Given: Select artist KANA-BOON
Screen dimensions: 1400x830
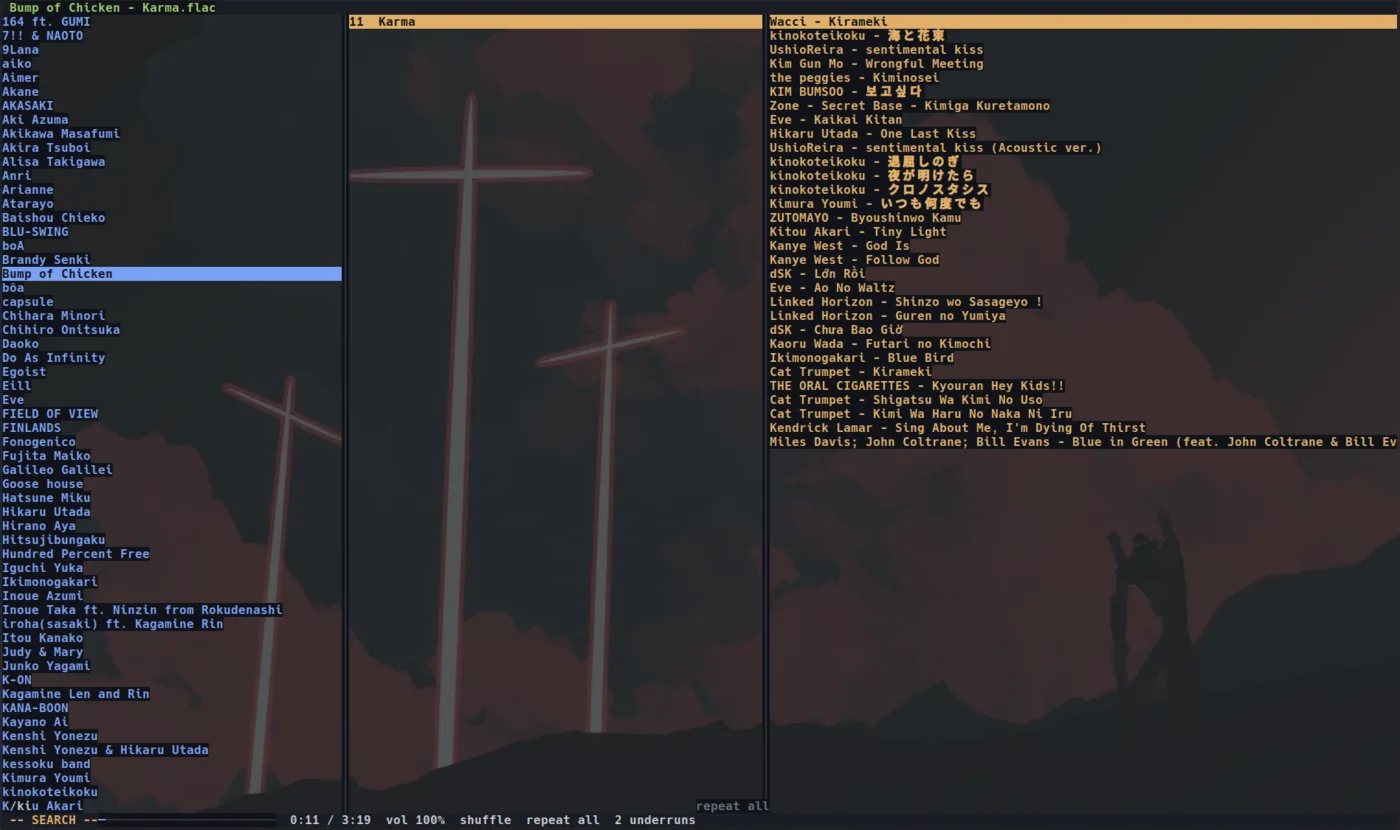Looking at the screenshot, I should (35, 707).
